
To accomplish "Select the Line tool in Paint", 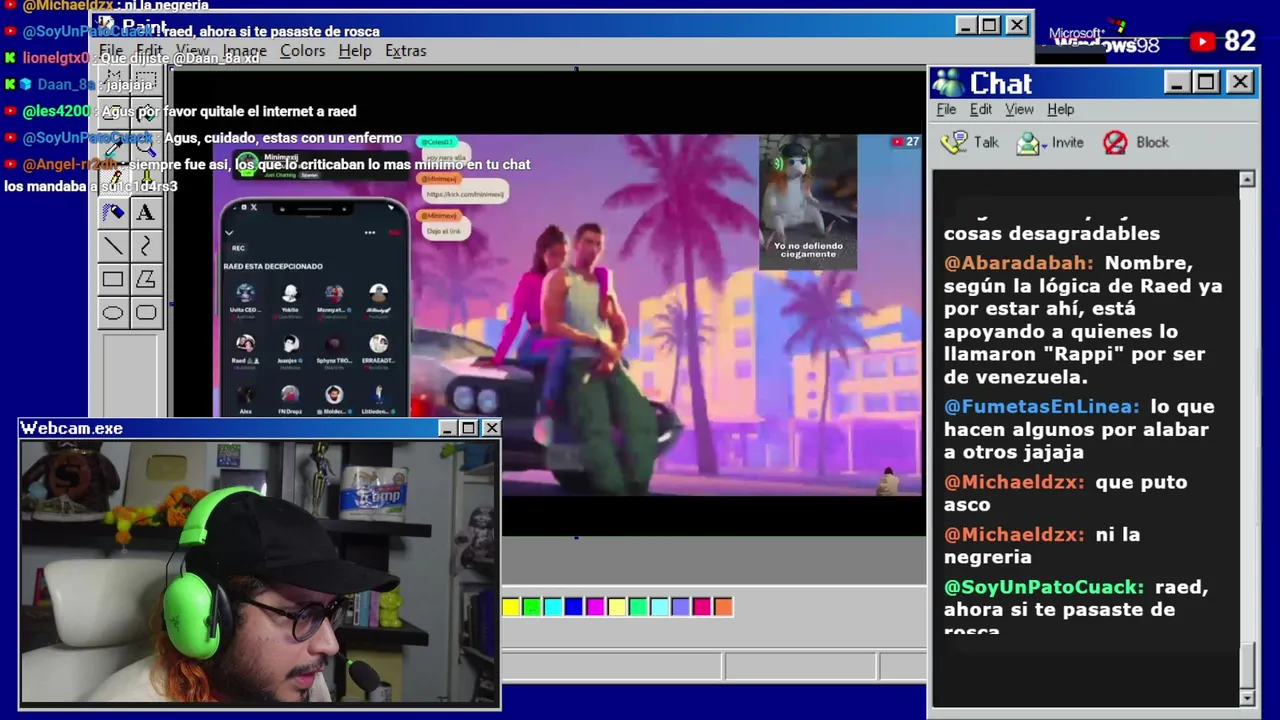I will 113,246.
